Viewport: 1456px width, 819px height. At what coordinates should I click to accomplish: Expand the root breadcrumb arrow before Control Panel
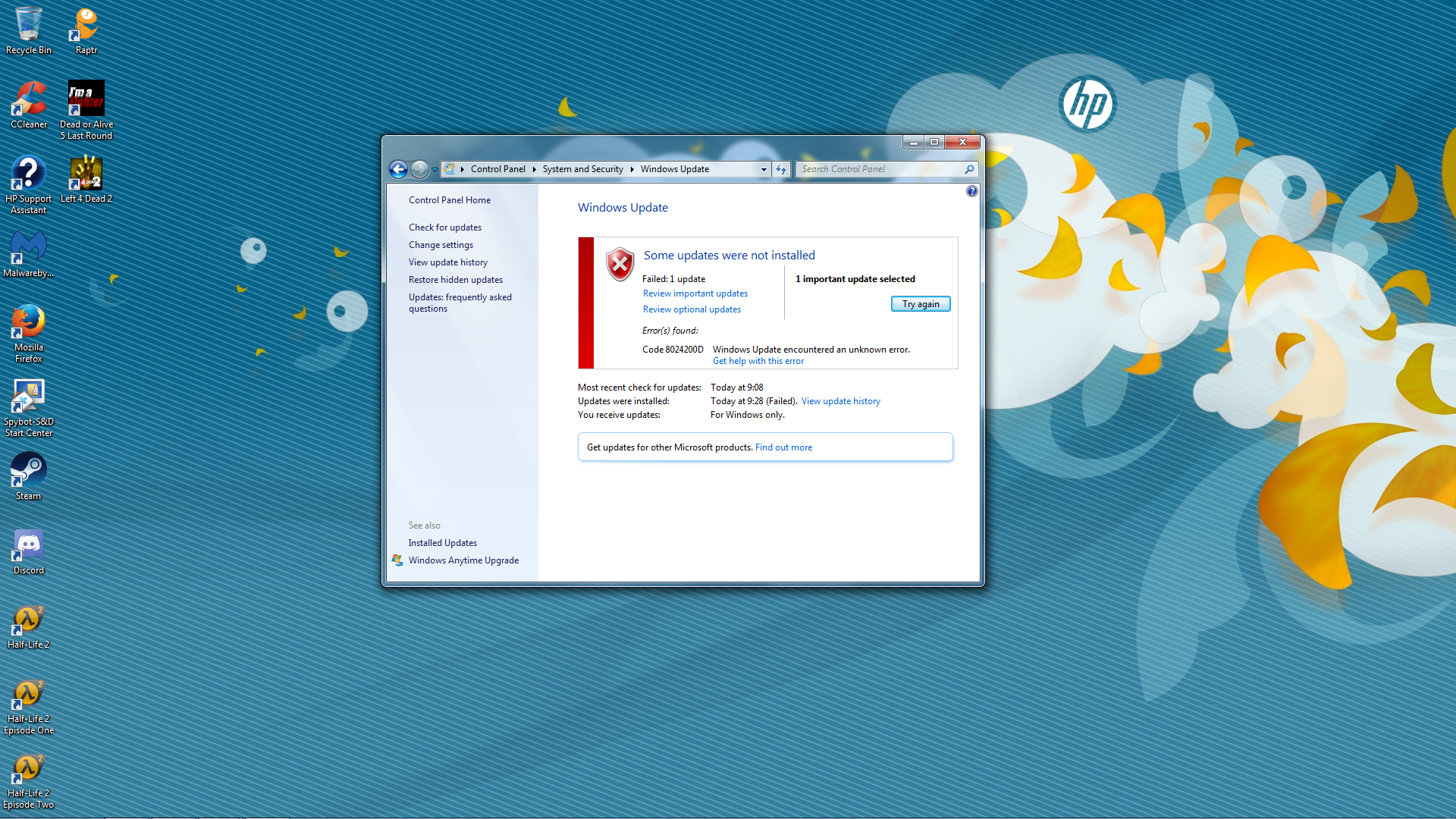[462, 169]
